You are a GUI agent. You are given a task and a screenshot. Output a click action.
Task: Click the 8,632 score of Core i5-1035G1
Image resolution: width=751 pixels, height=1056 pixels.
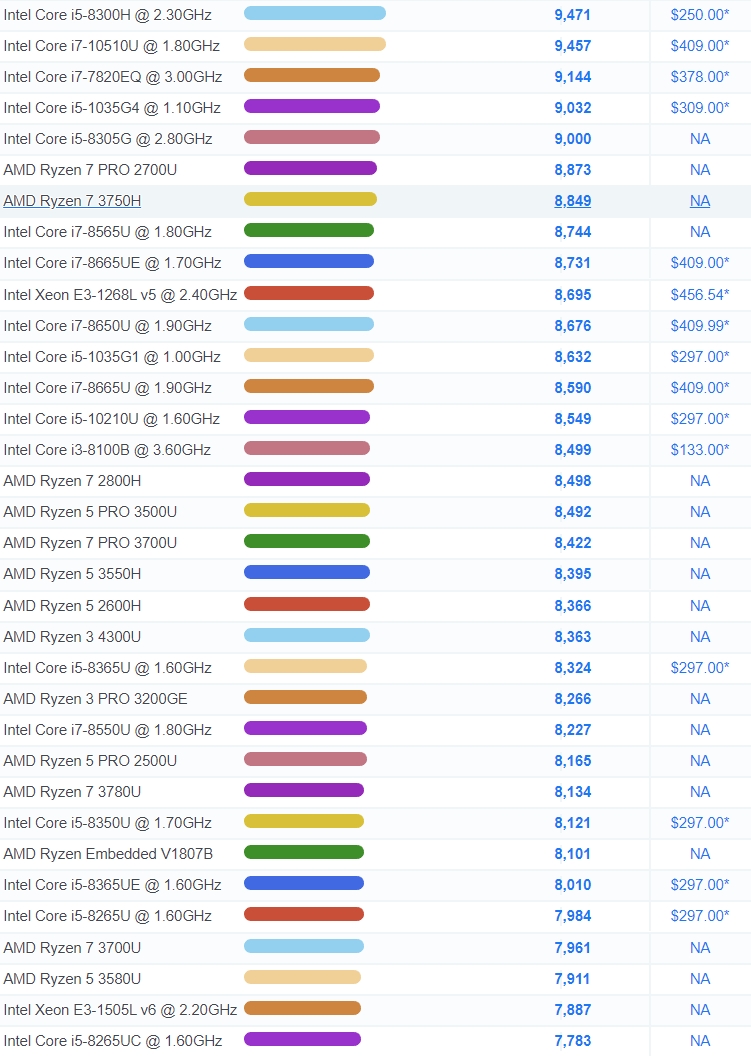point(573,357)
